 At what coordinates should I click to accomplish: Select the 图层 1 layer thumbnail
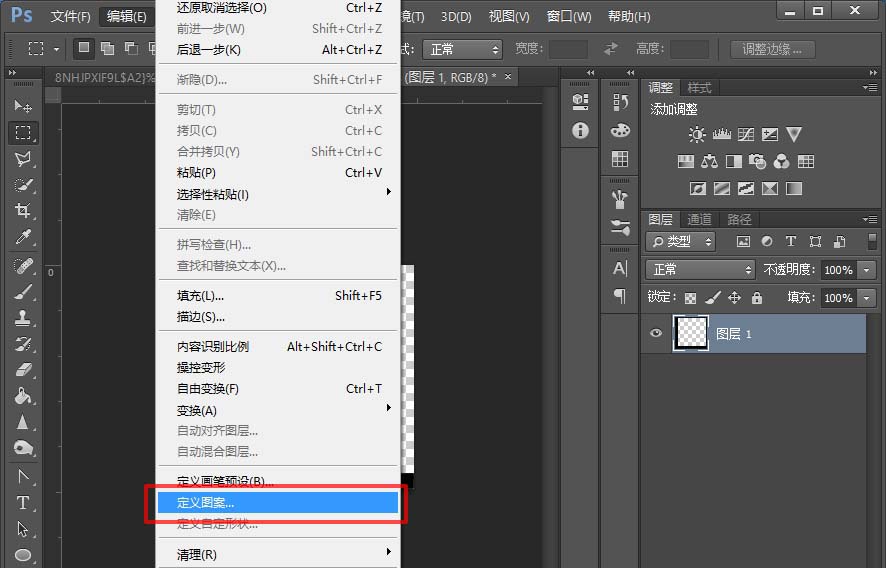point(690,333)
